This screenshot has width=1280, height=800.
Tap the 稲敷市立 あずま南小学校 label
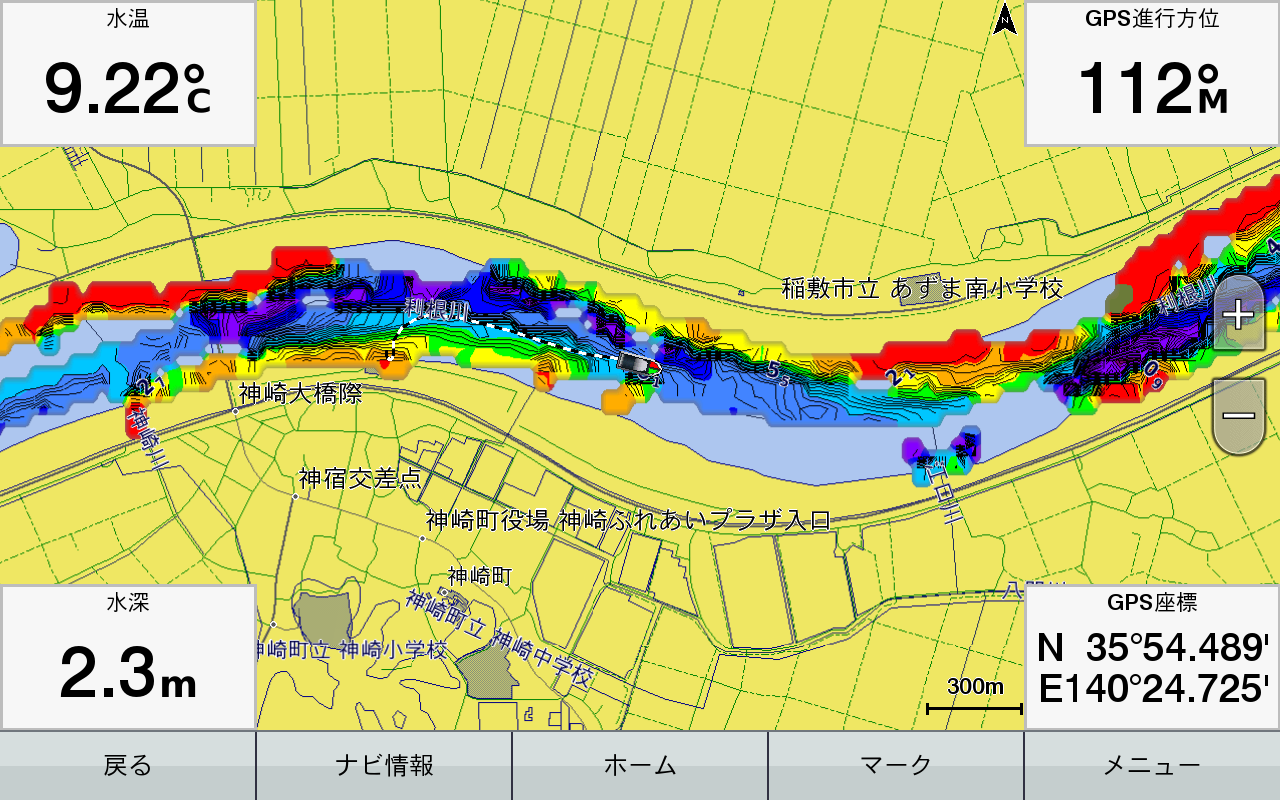coord(922,289)
